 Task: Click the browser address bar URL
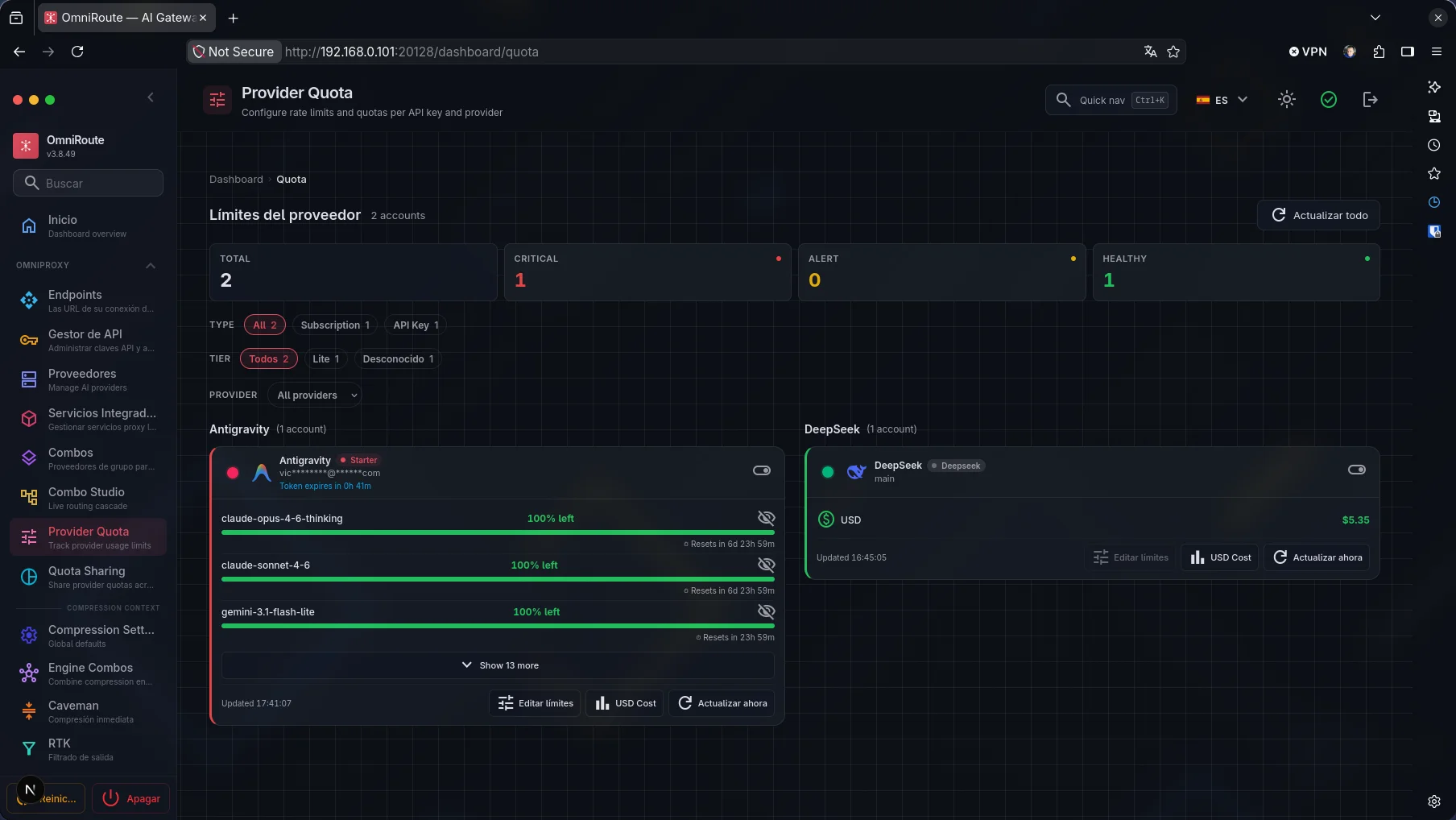[412, 52]
